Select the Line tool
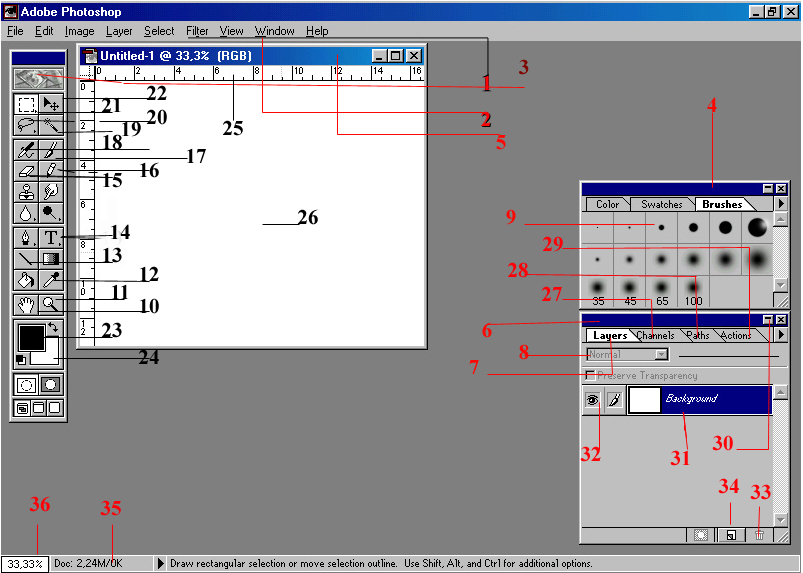Image resolution: width=803 pixels, height=573 pixels. pos(26,259)
